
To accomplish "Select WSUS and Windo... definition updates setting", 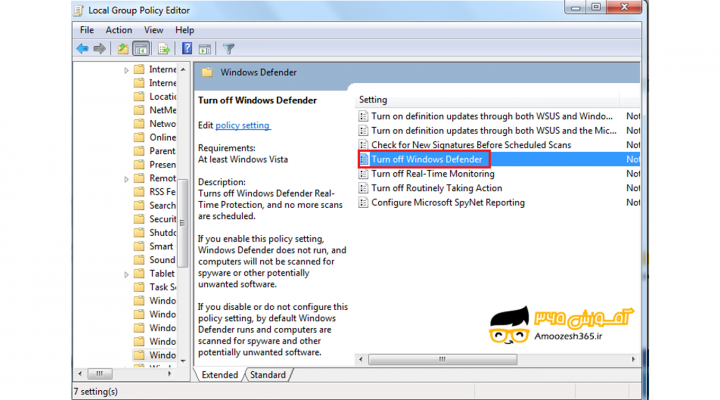I will (492, 116).
